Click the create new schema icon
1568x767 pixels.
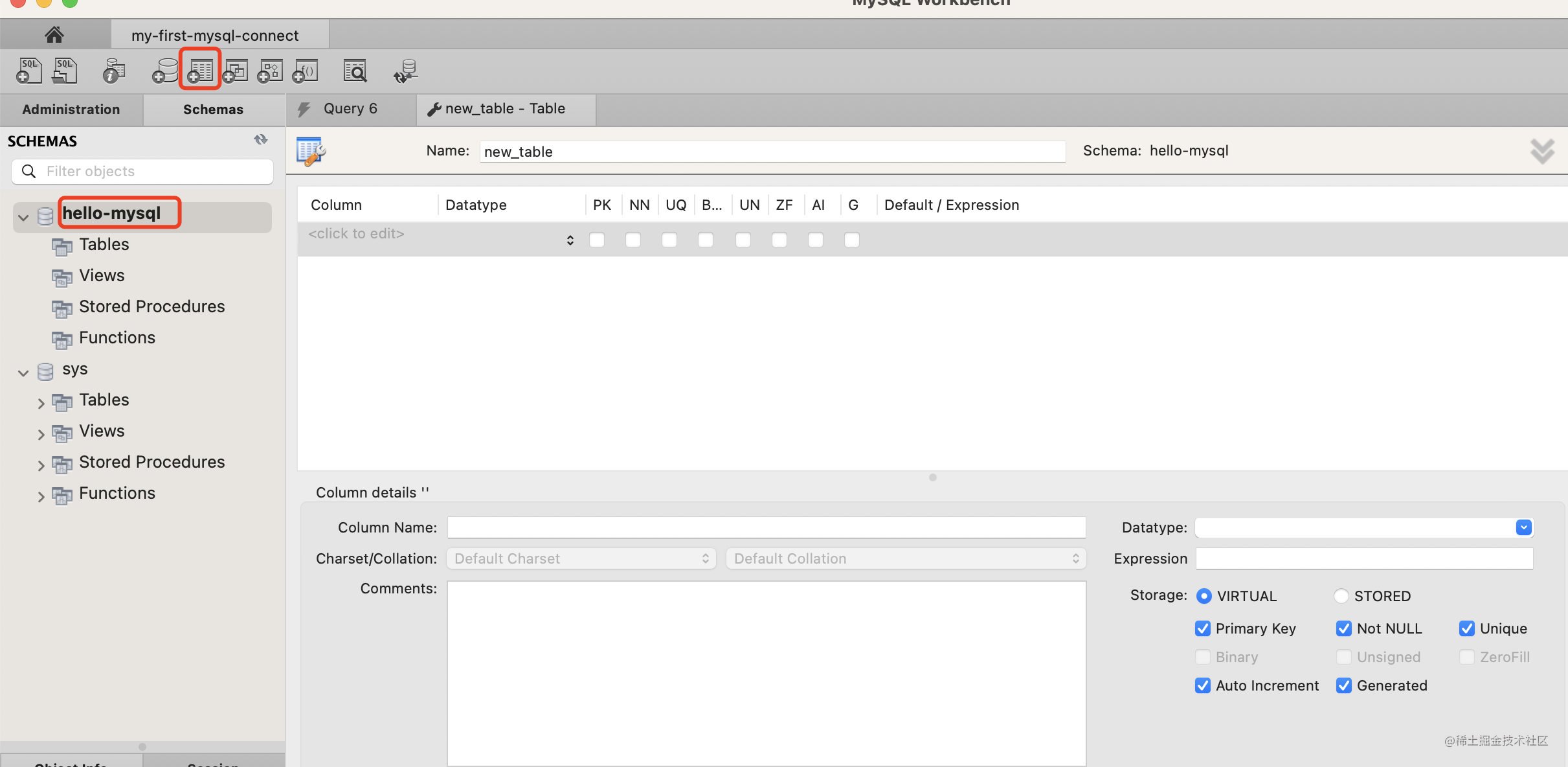pos(165,71)
